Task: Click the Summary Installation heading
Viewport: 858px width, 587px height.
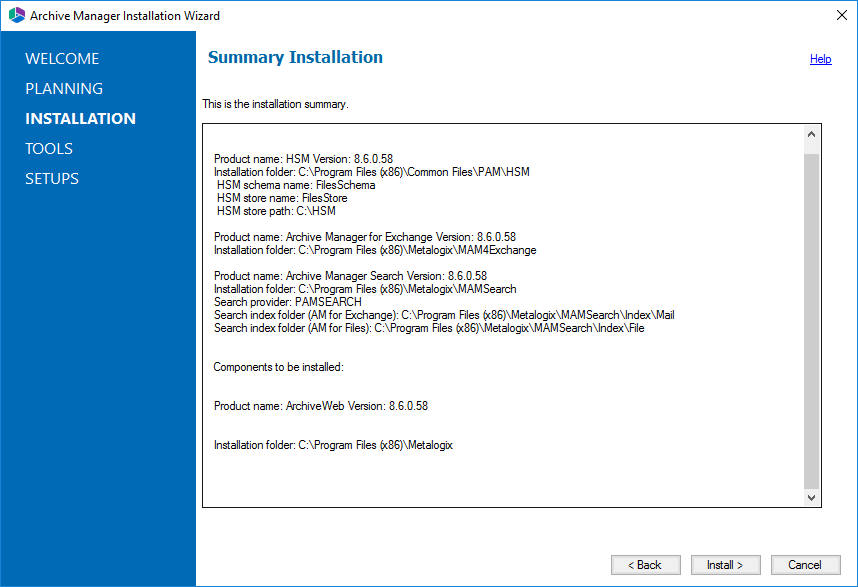Action: pyautogui.click(x=295, y=57)
